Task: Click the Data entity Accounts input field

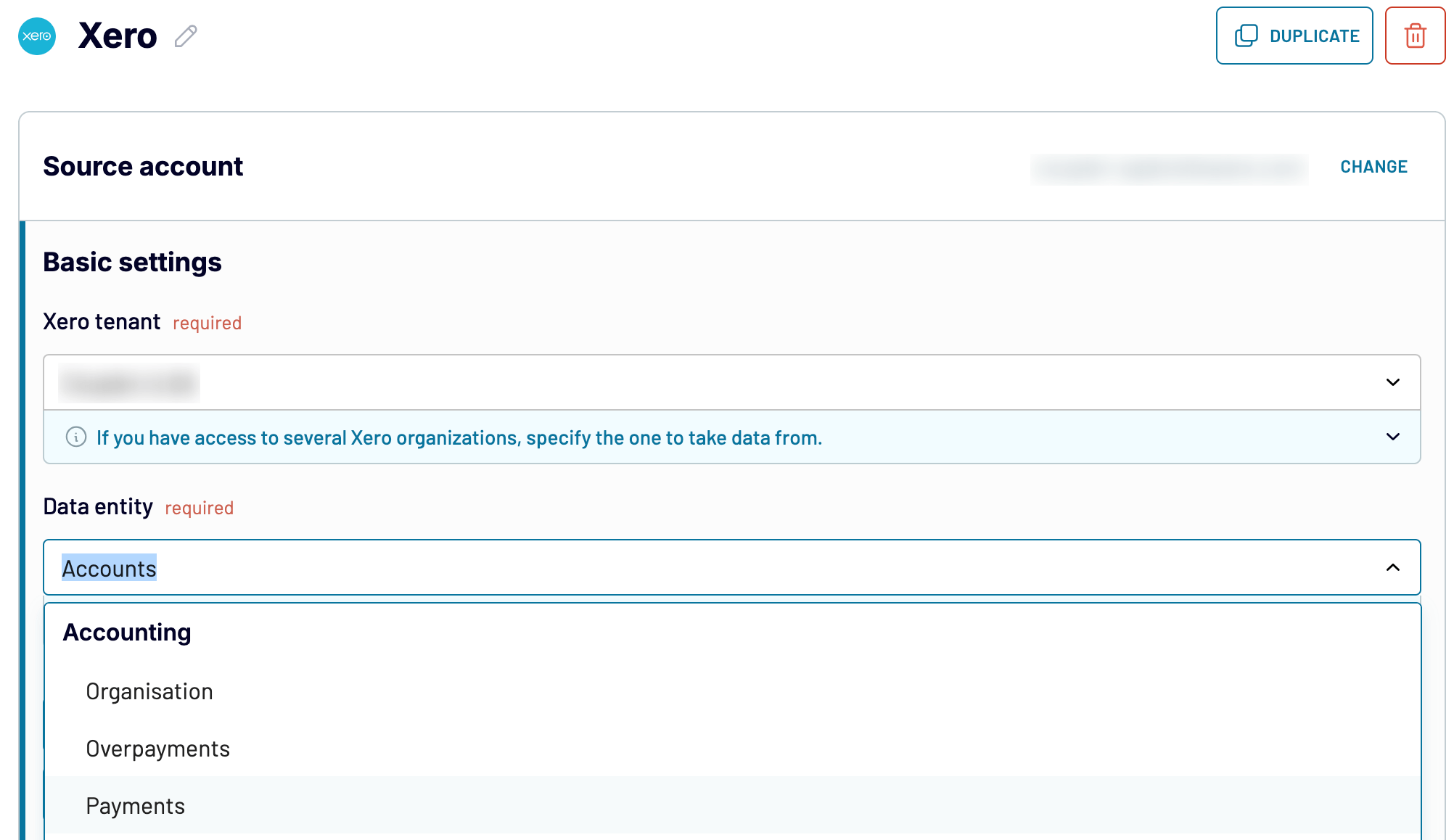Action: (x=731, y=567)
